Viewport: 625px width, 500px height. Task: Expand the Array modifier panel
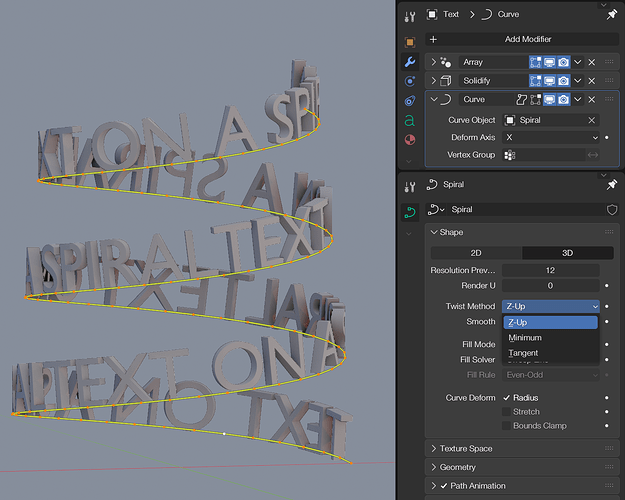click(434, 62)
